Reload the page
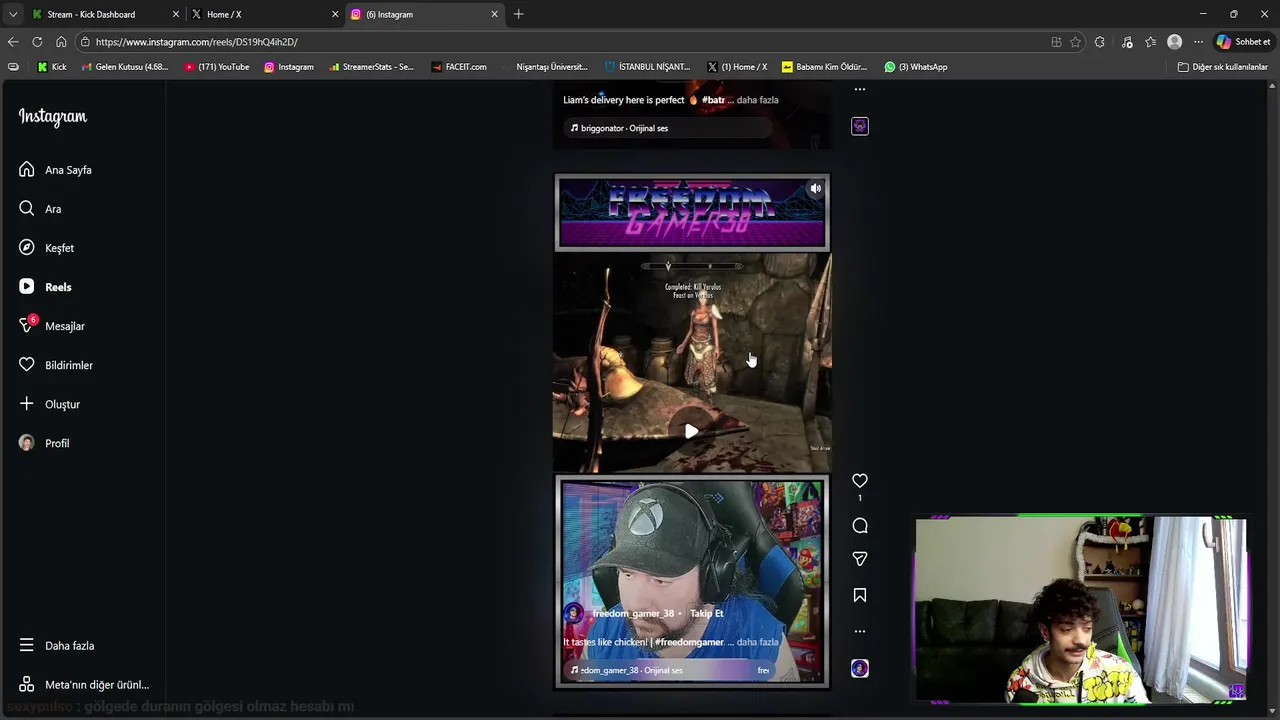Screen dimensions: 1280x720 pos(37,42)
